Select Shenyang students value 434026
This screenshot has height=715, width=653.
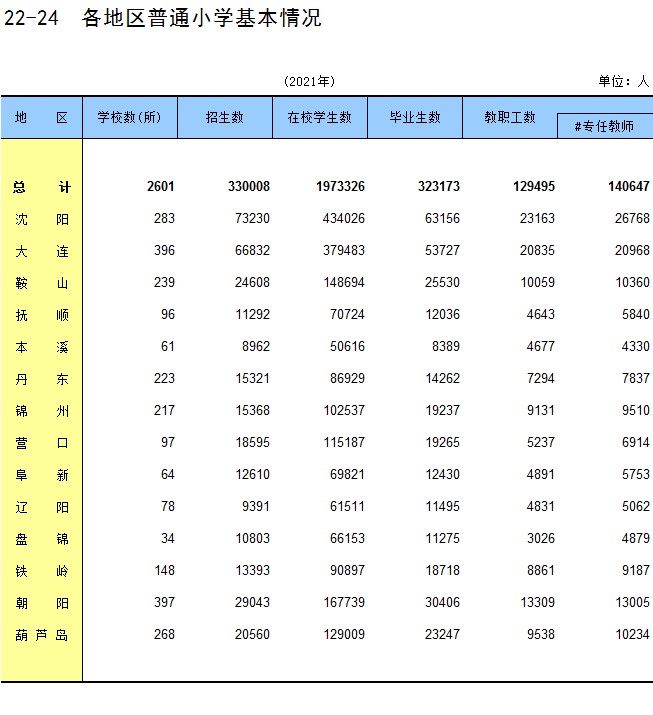[x=344, y=218]
